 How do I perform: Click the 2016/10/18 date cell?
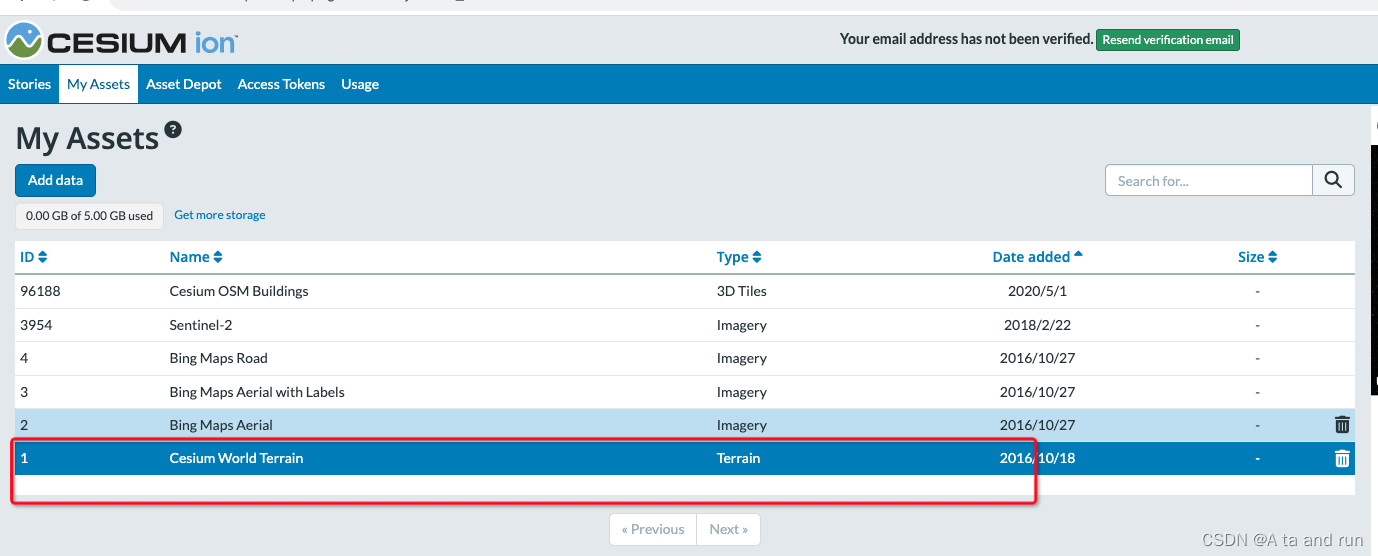[1037, 458]
